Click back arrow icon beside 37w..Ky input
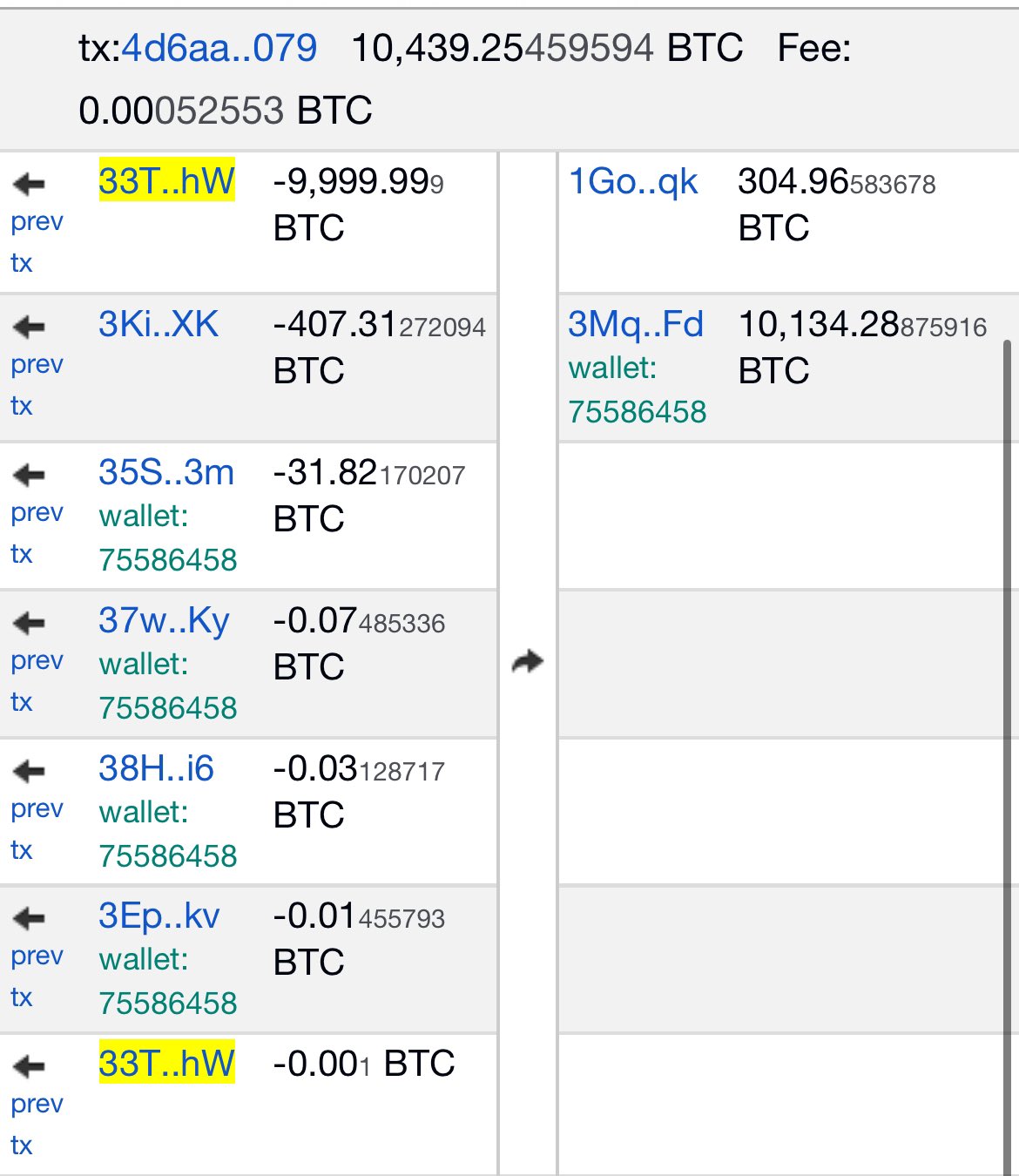The image size is (1019, 1176). point(29,623)
